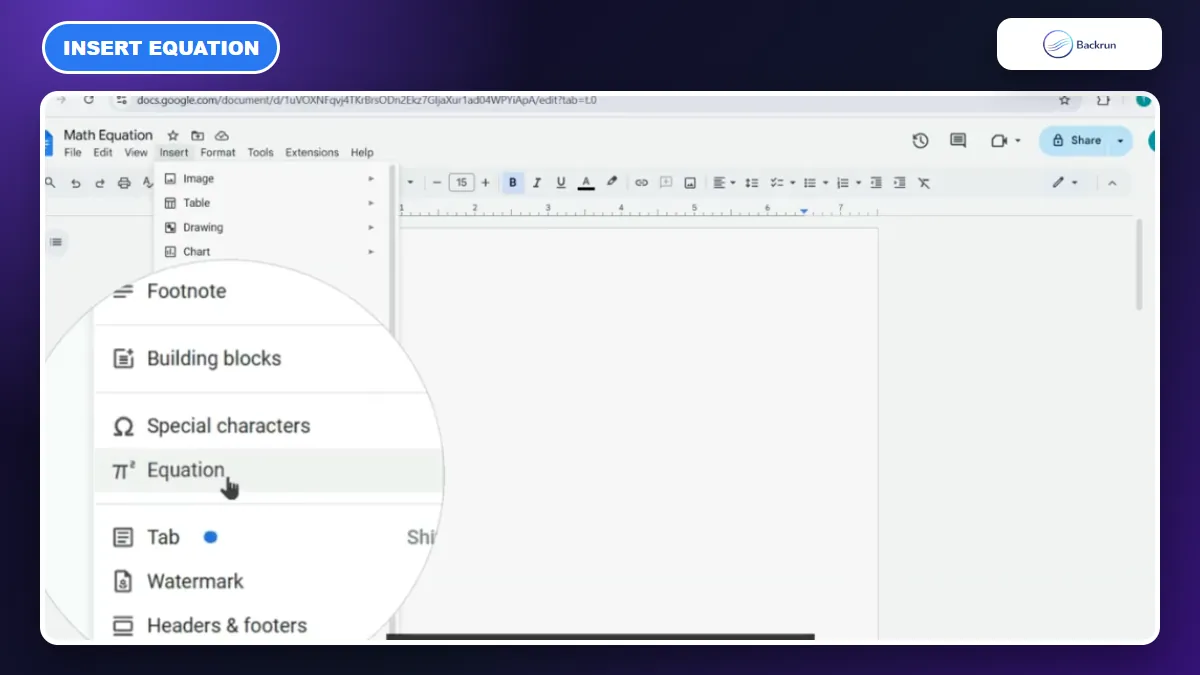Screen dimensions: 1200x675
Task: Check the cloud document status icon
Action: [x=222, y=135]
